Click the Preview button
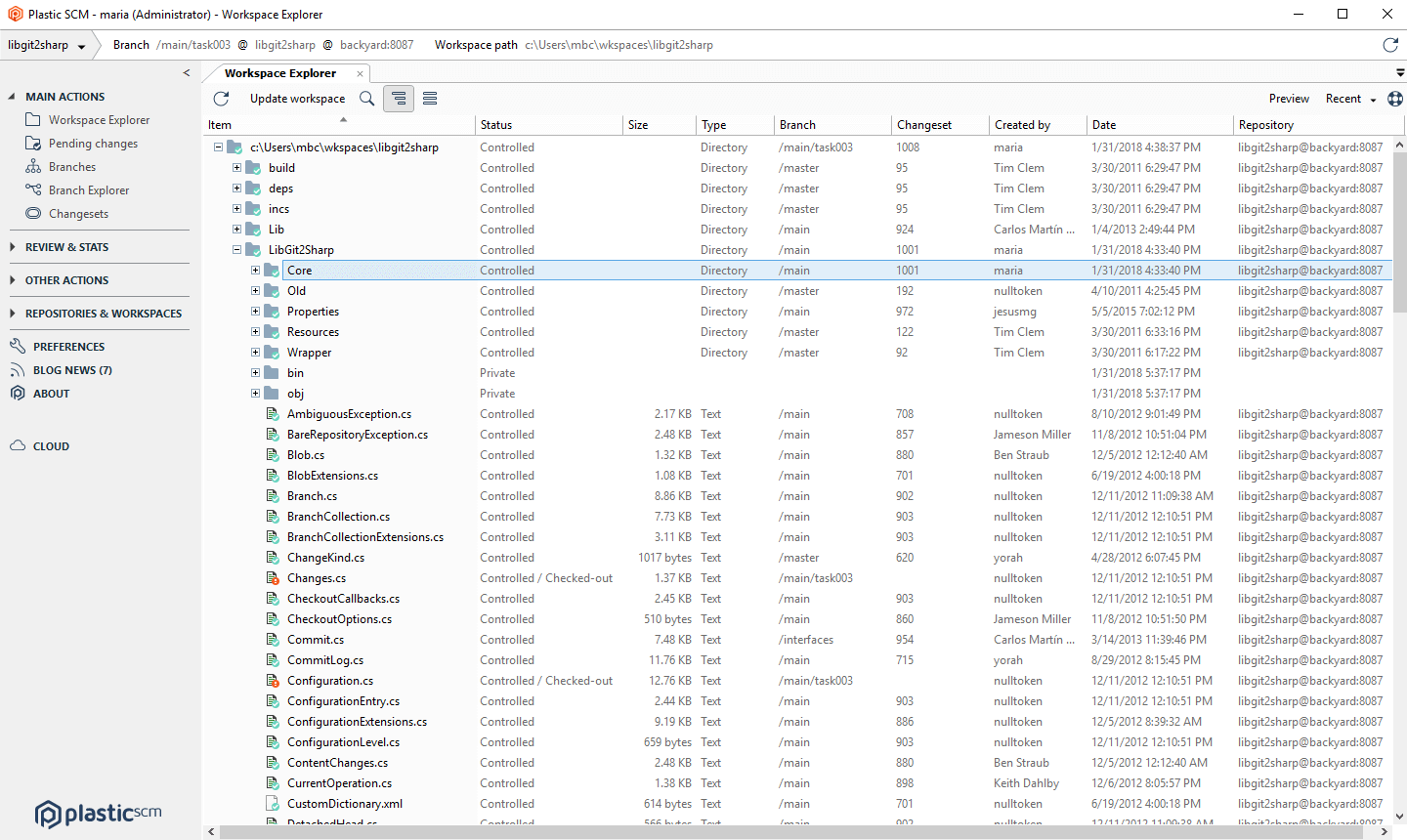 click(x=1289, y=99)
